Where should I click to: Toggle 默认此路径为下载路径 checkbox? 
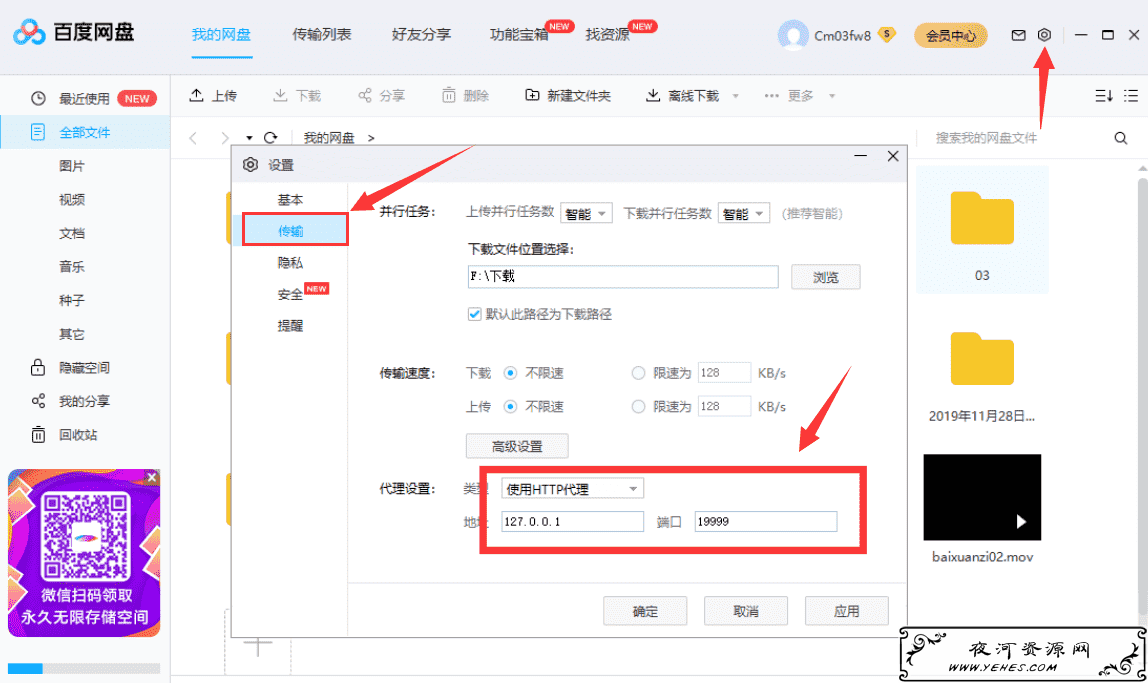[x=474, y=314]
